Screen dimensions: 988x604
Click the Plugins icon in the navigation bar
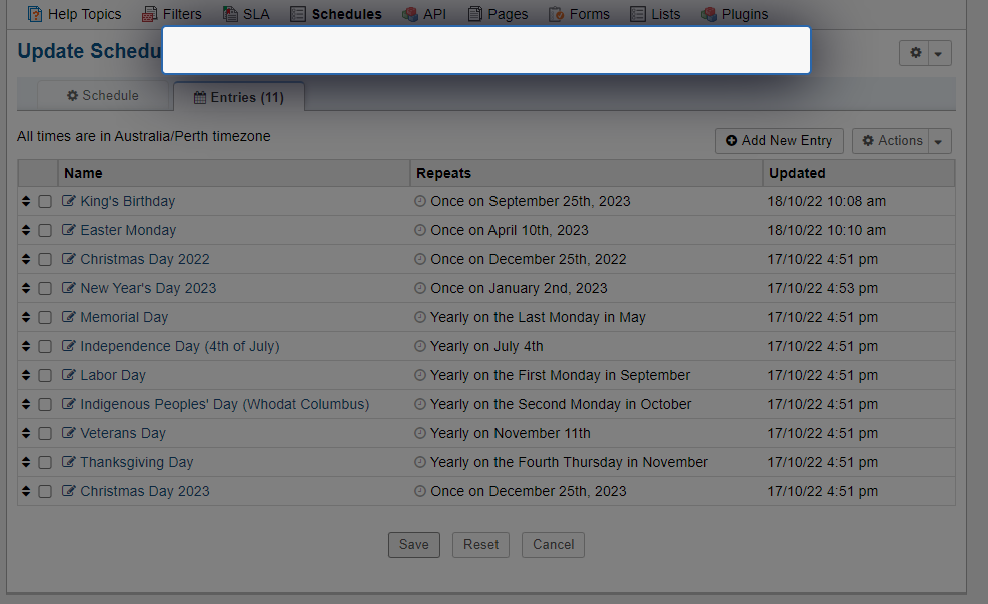click(x=709, y=14)
